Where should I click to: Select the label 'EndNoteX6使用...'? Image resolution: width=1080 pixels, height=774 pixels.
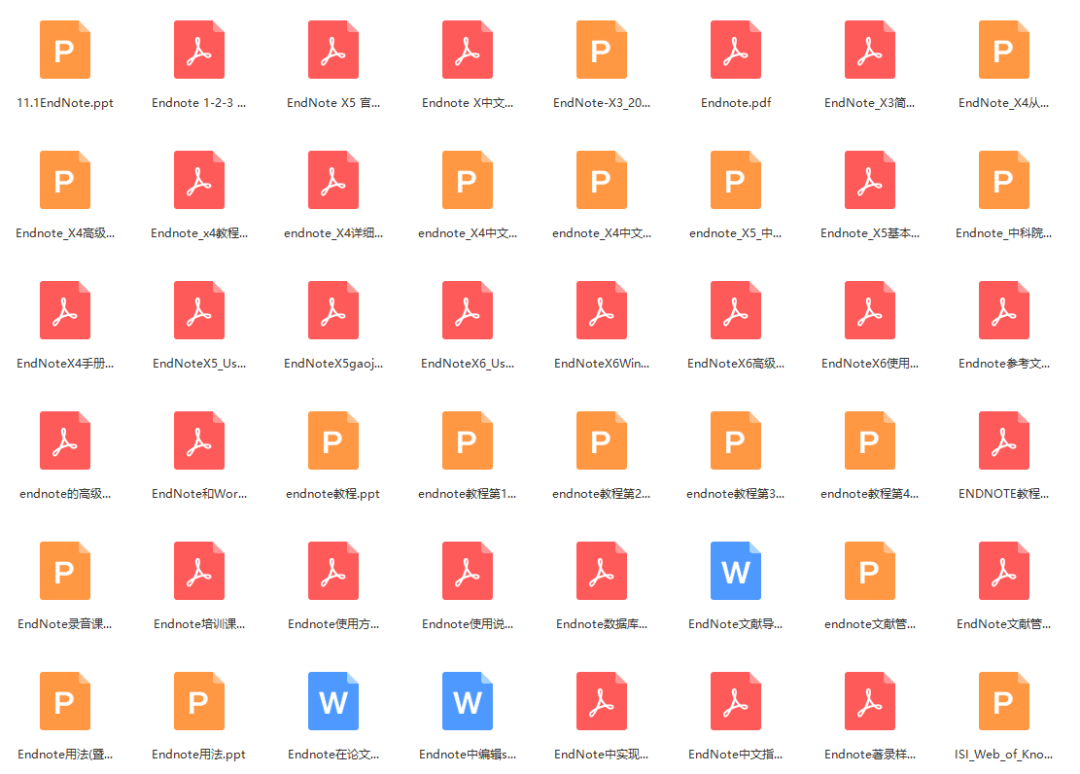coord(870,364)
